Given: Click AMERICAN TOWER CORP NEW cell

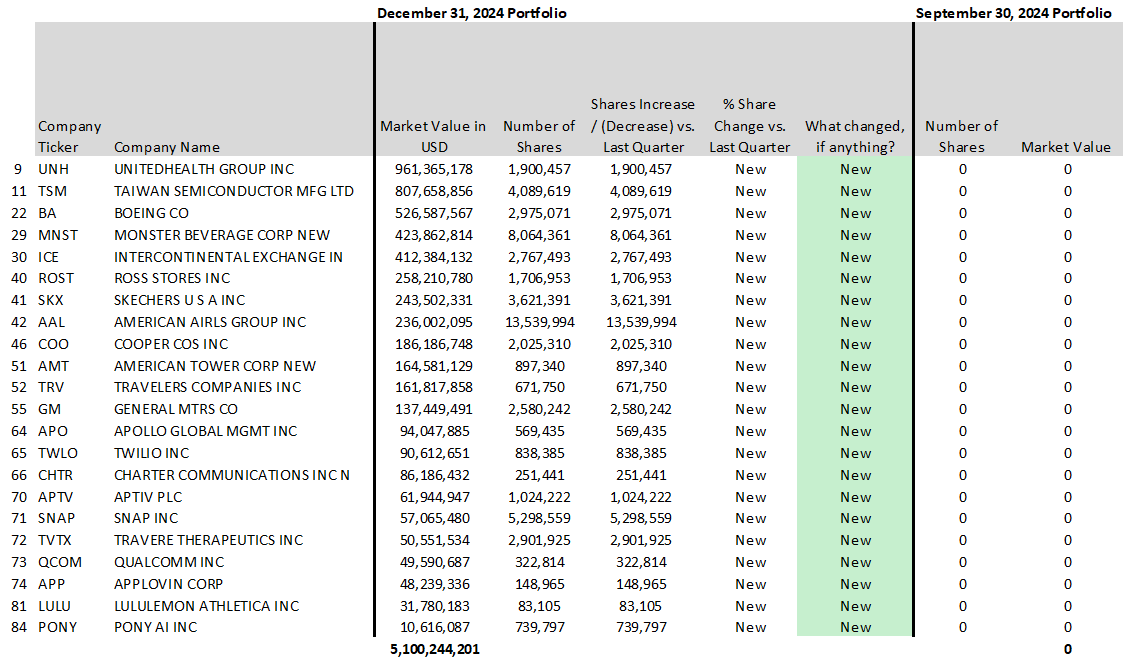Looking at the screenshot, I should [x=215, y=366].
